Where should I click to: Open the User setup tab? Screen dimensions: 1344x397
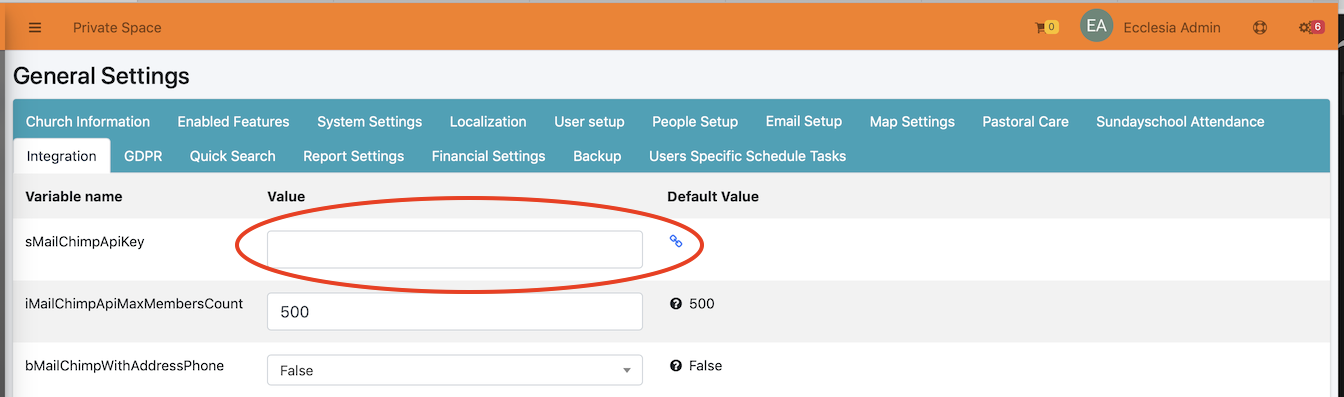(x=589, y=121)
